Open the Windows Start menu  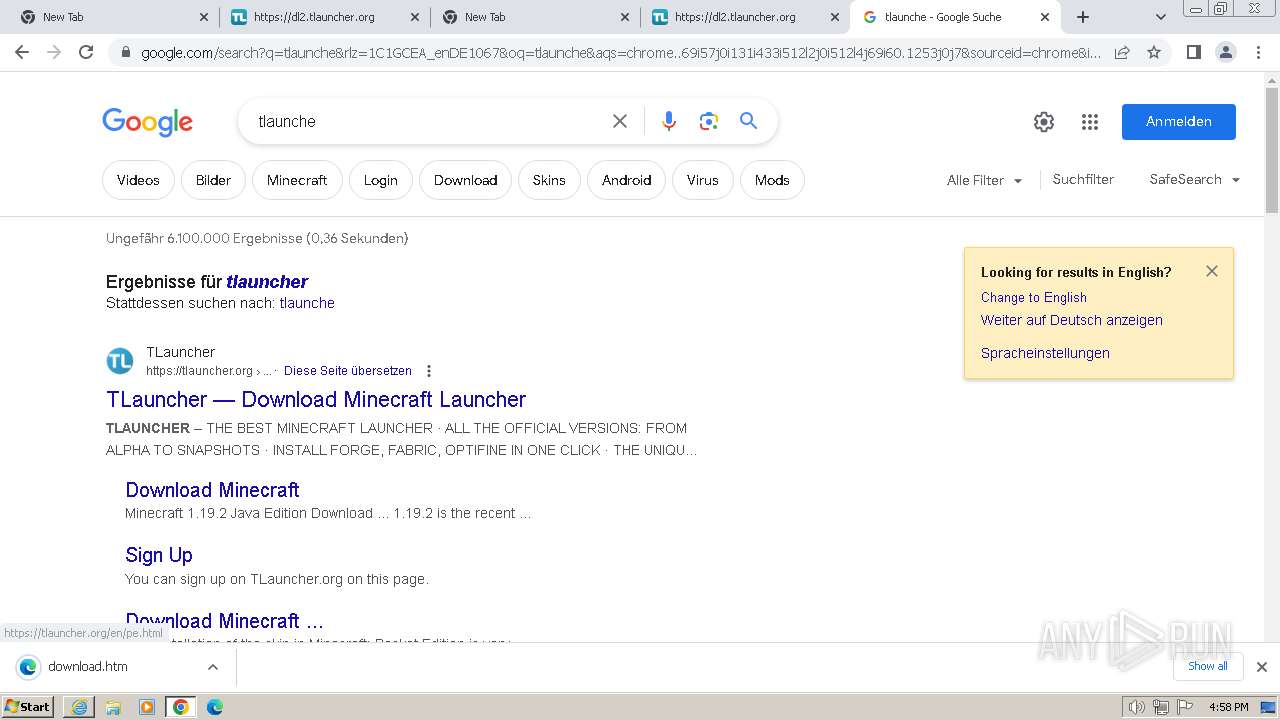point(28,706)
